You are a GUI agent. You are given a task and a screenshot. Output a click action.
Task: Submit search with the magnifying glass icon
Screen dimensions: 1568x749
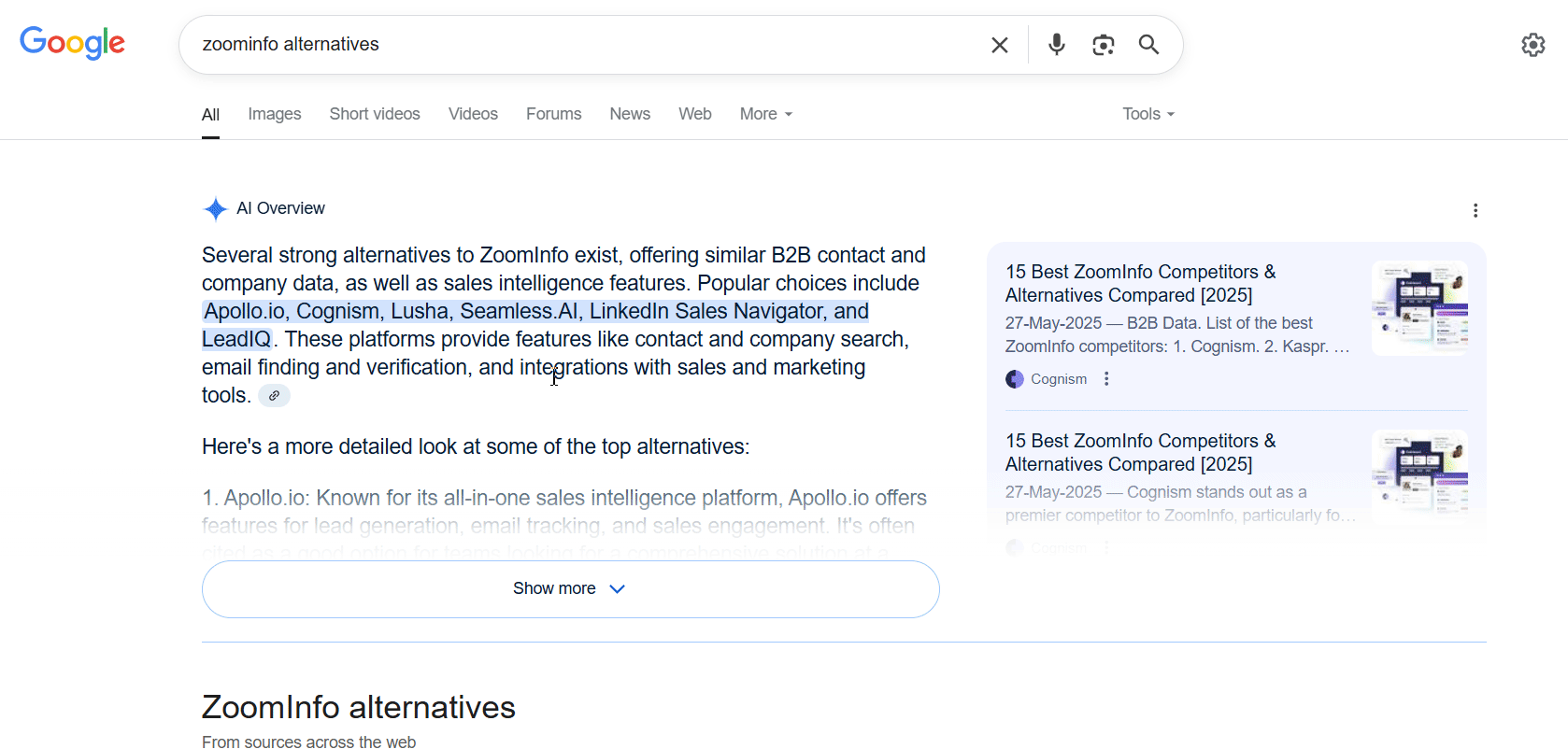1148,45
